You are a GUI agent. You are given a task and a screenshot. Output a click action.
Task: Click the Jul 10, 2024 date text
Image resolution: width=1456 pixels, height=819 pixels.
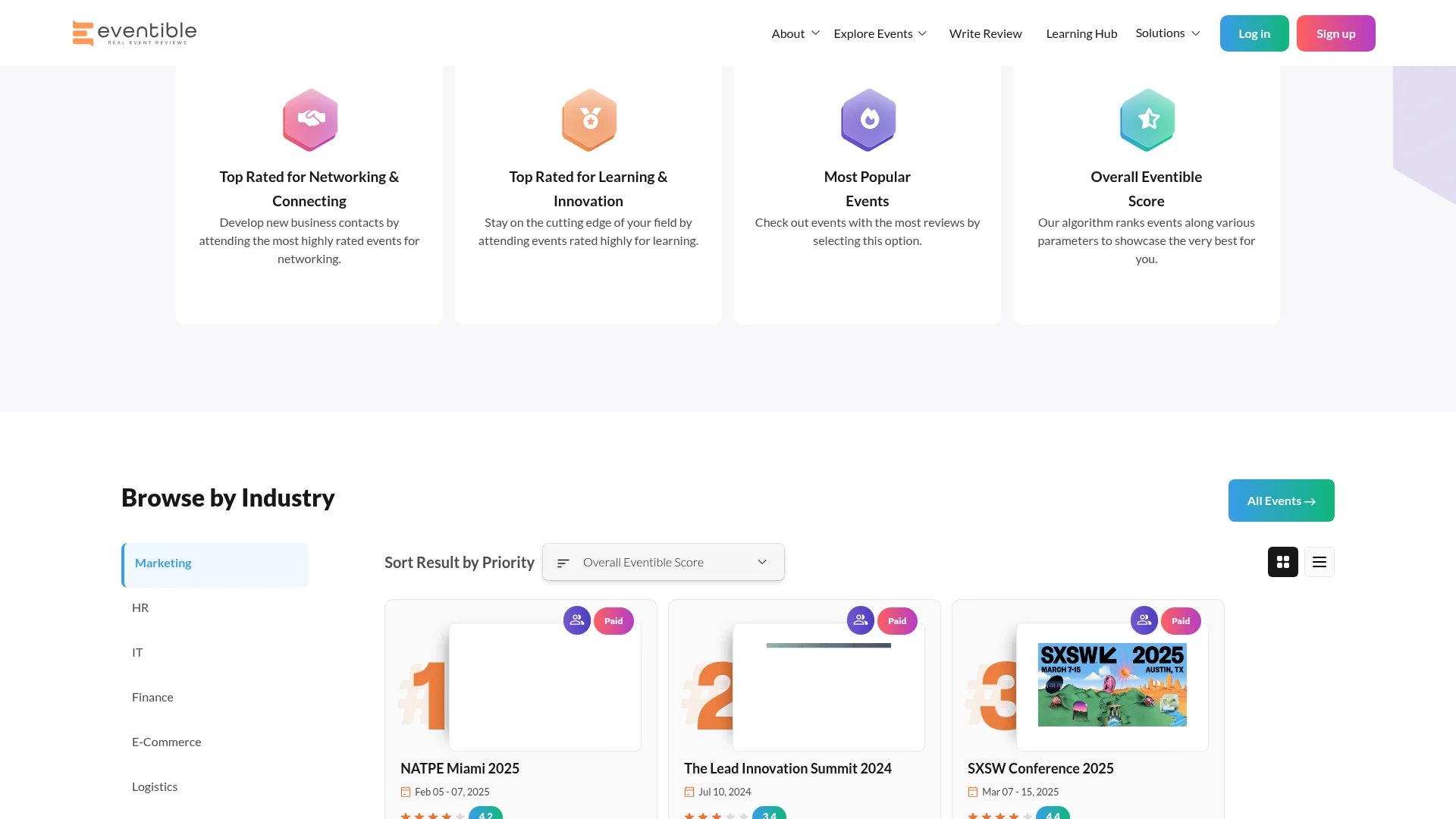tap(725, 792)
